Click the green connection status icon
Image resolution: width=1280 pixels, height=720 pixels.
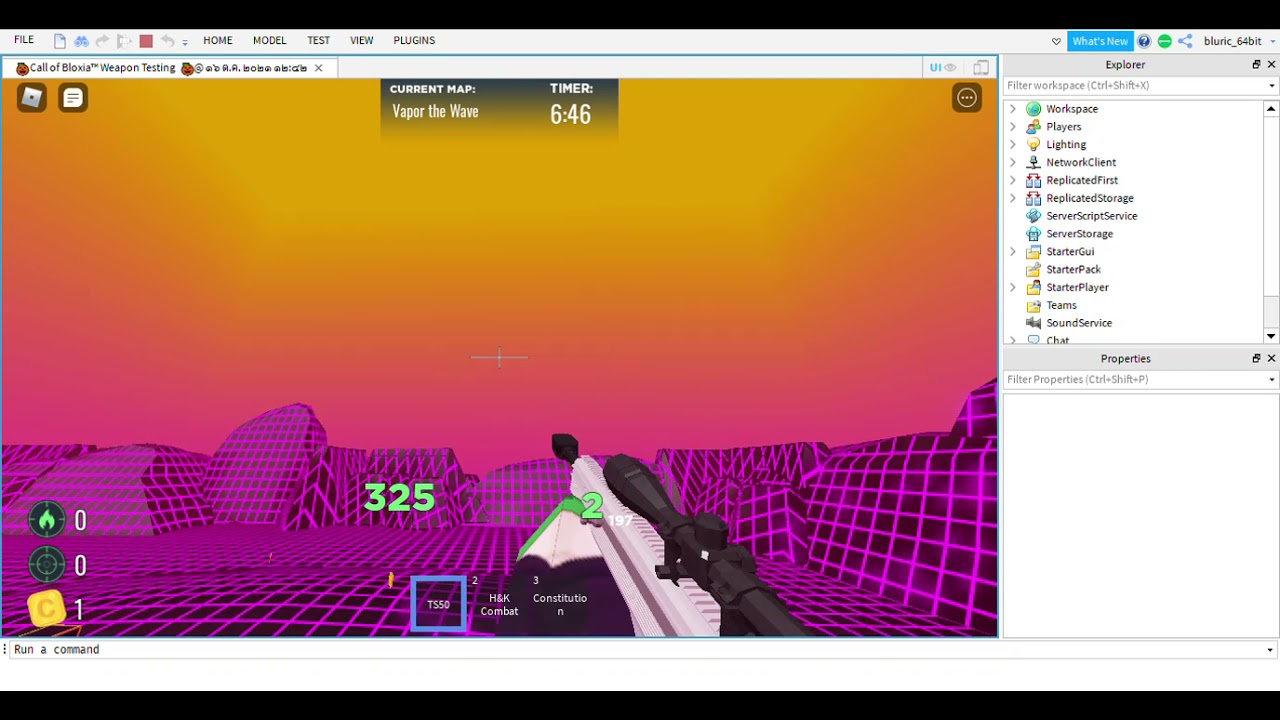tap(1165, 41)
